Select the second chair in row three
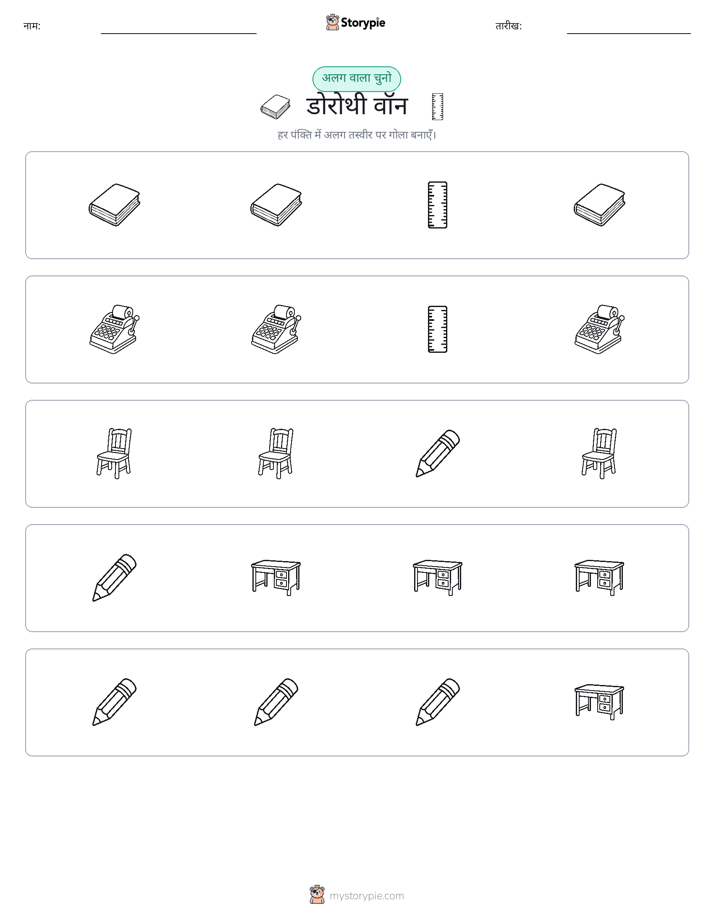This screenshot has height=924, width=714. [276, 454]
